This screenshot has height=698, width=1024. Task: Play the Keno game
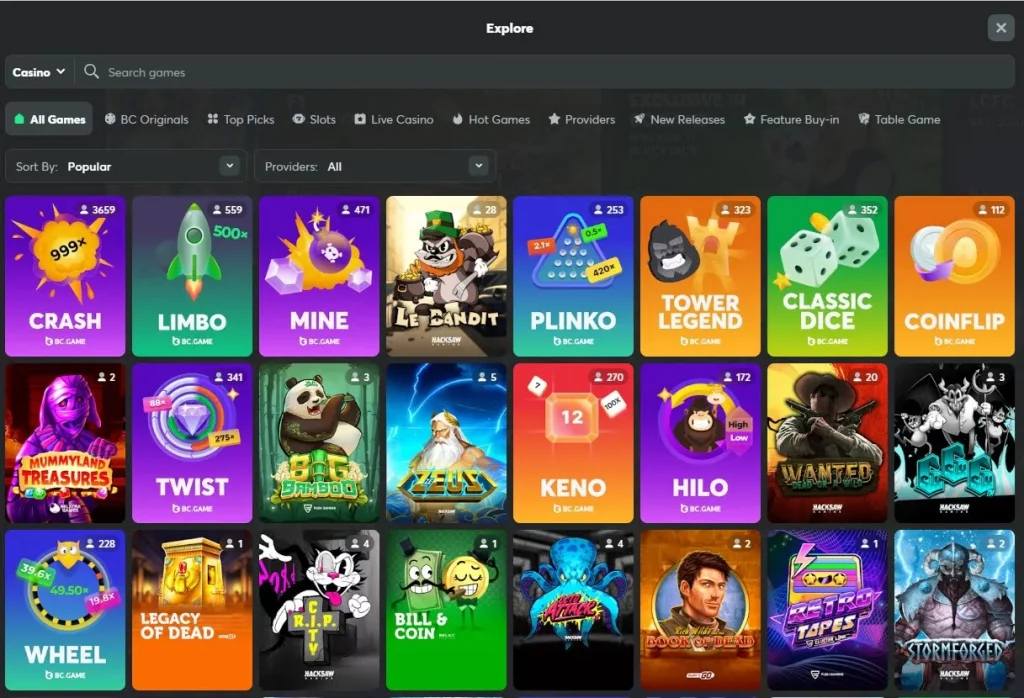click(x=573, y=443)
